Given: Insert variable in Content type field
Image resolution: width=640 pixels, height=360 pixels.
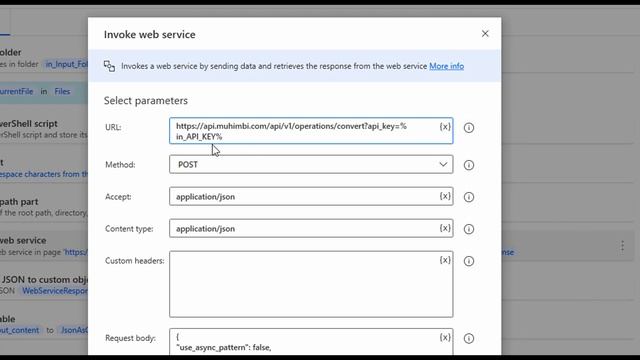Looking at the screenshot, I should click(444, 228).
